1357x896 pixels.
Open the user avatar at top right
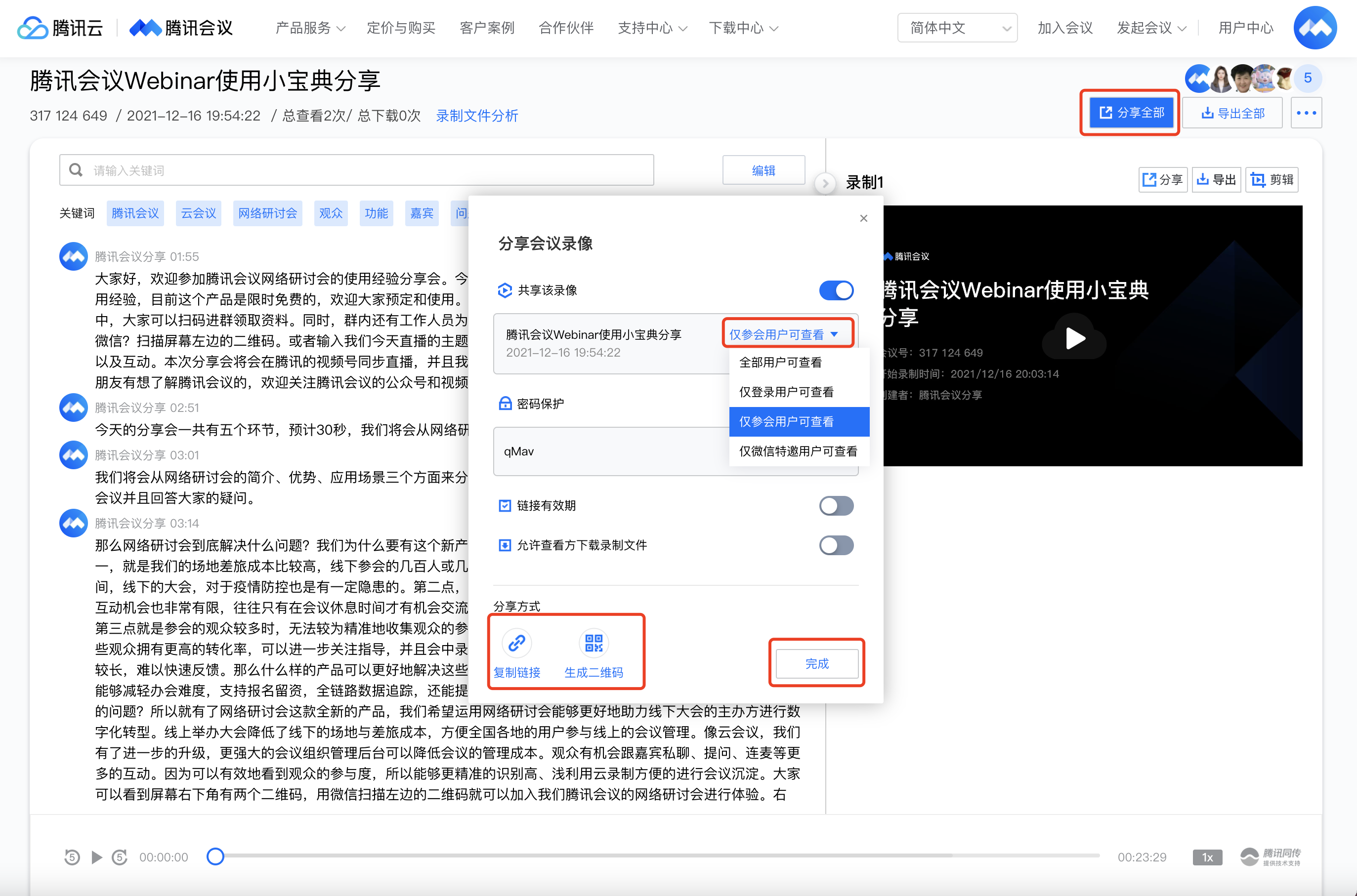click(1315, 28)
